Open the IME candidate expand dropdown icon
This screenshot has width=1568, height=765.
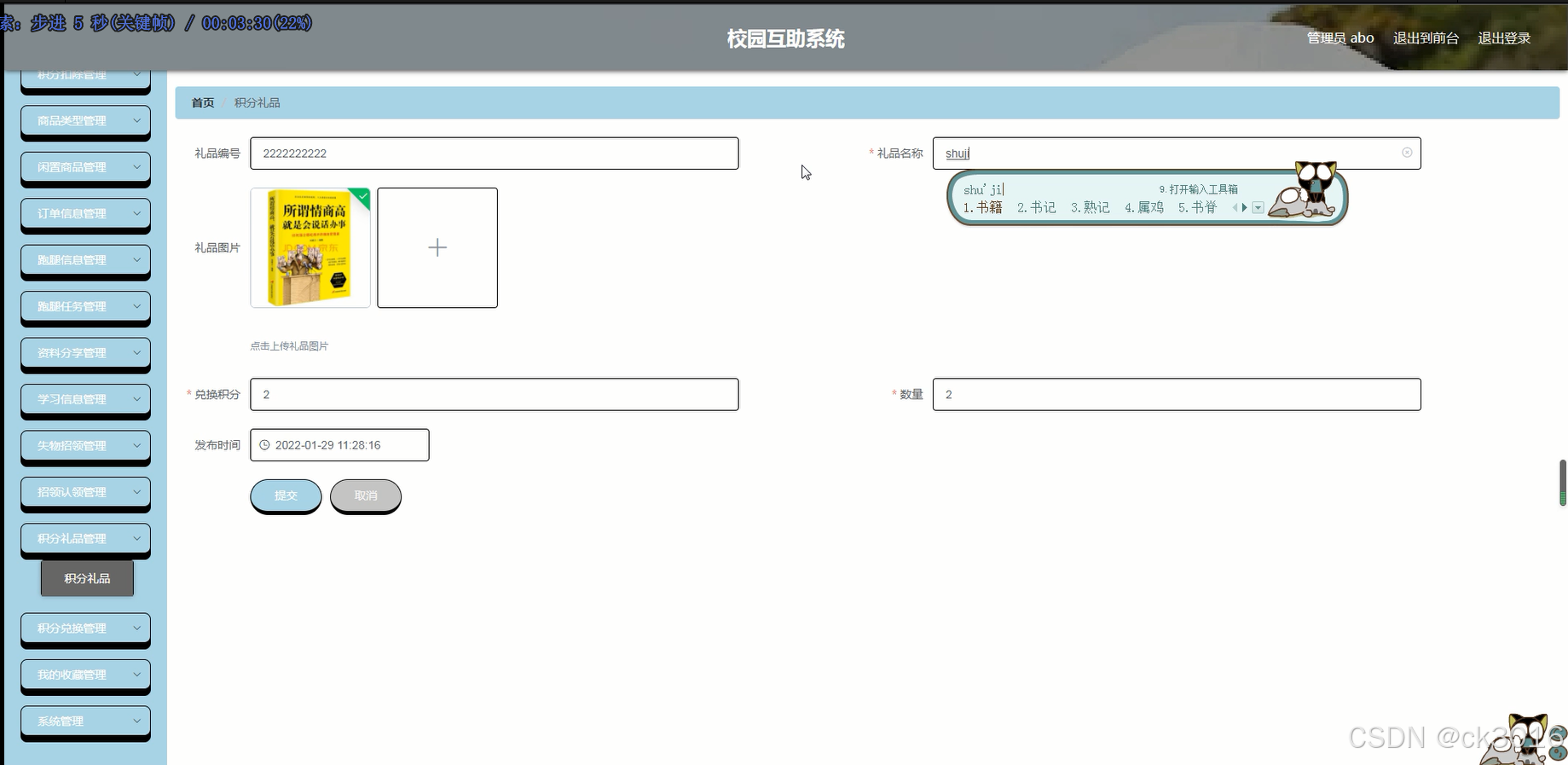(1258, 207)
